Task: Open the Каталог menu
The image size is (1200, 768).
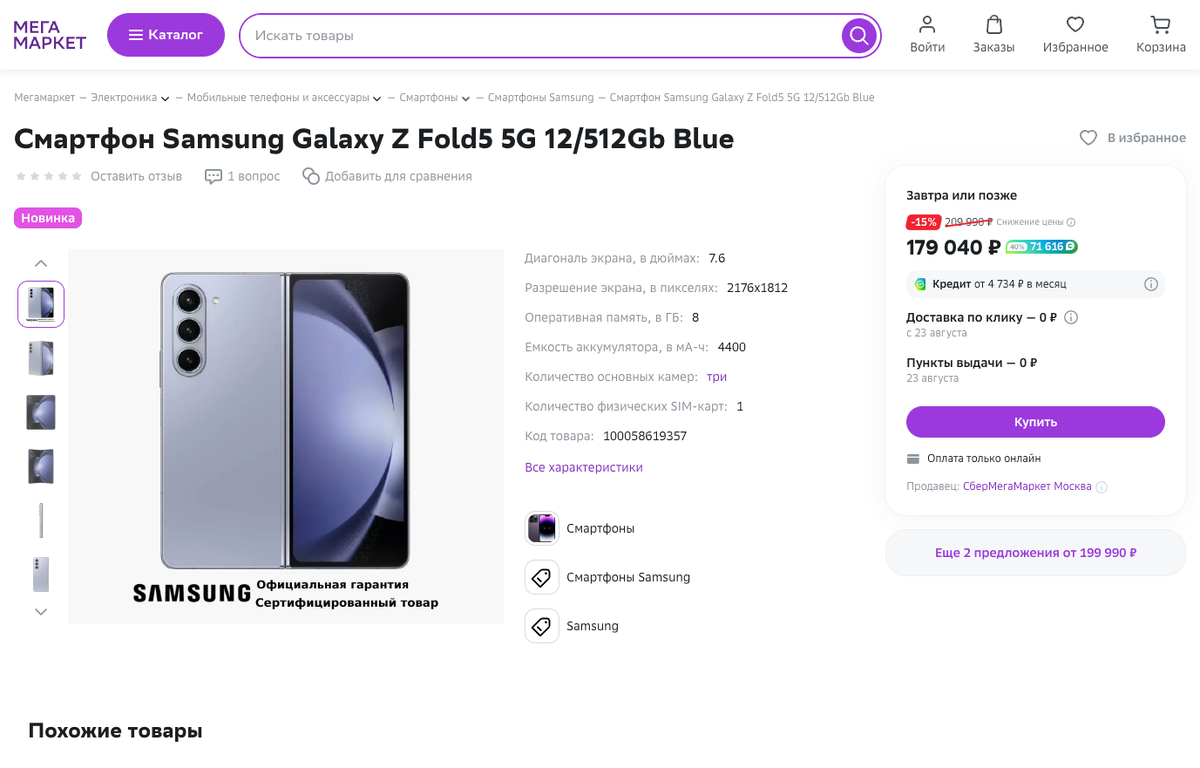Action: [x=166, y=35]
